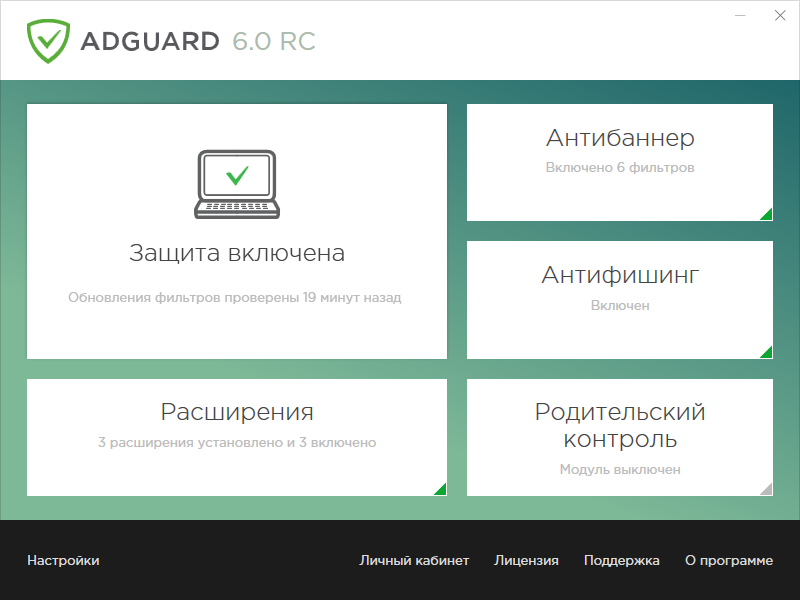Open the Антифишинг module tile
Image resolution: width=800 pixels, height=600 pixels.
pyautogui.click(x=620, y=300)
